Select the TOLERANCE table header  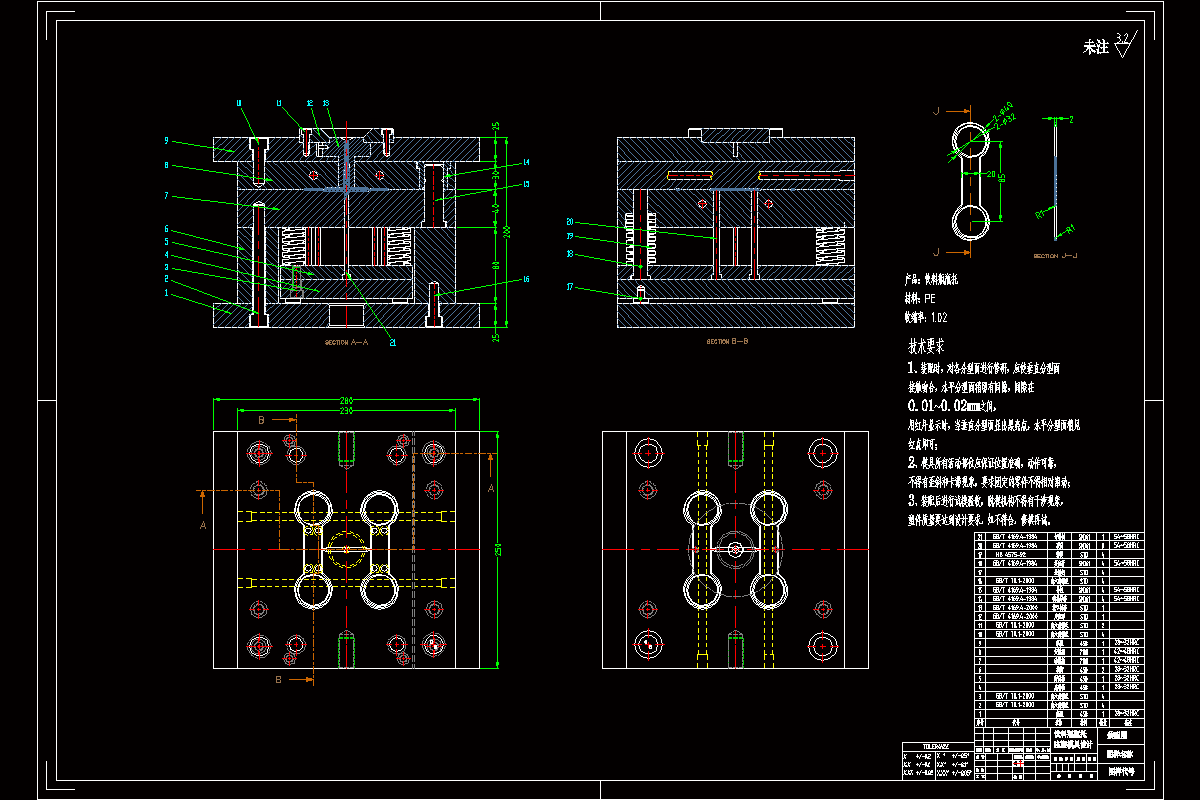coord(935,745)
